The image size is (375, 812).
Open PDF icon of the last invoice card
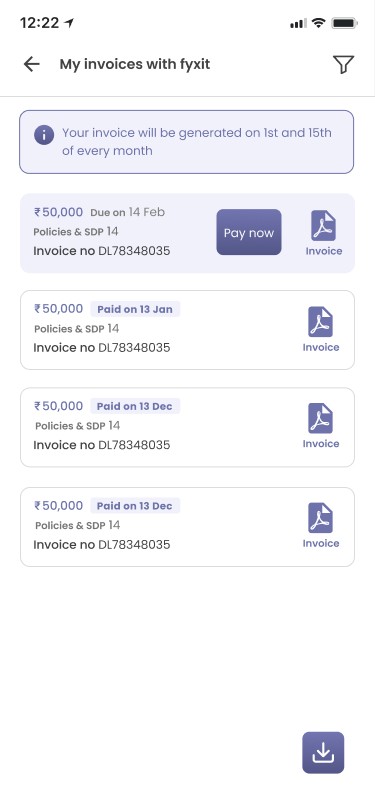(321, 518)
